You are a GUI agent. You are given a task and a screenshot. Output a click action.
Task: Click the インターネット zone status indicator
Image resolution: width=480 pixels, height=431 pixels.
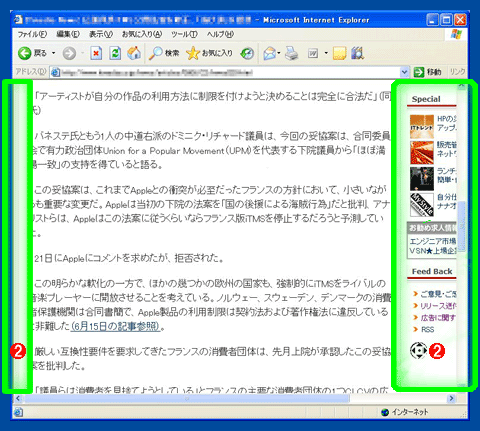click(x=405, y=412)
